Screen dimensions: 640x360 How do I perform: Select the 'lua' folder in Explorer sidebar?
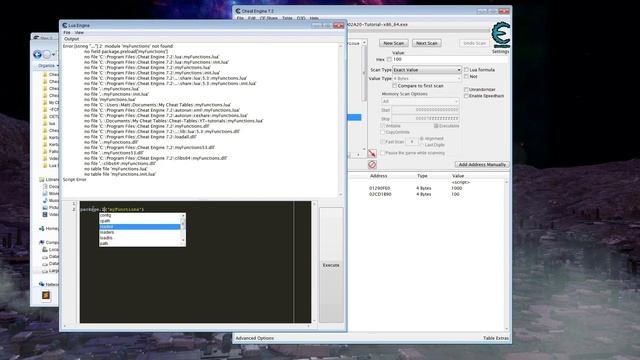(x=49, y=123)
